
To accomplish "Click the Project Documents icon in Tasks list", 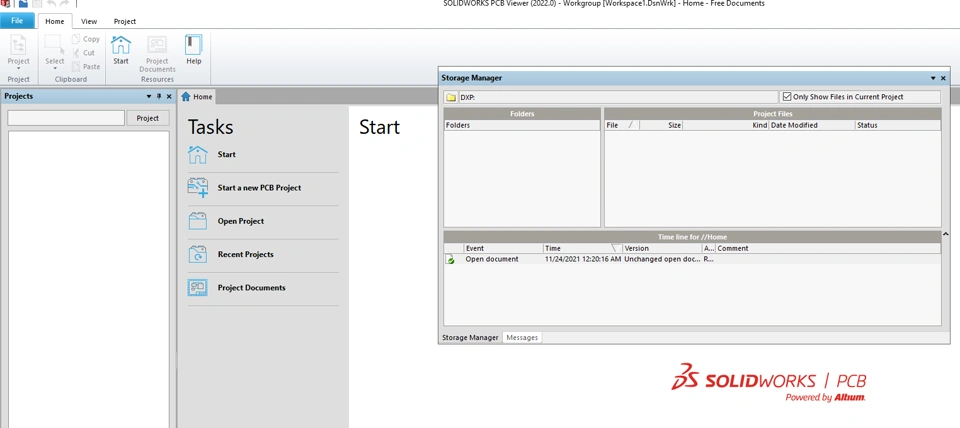I will pos(198,287).
